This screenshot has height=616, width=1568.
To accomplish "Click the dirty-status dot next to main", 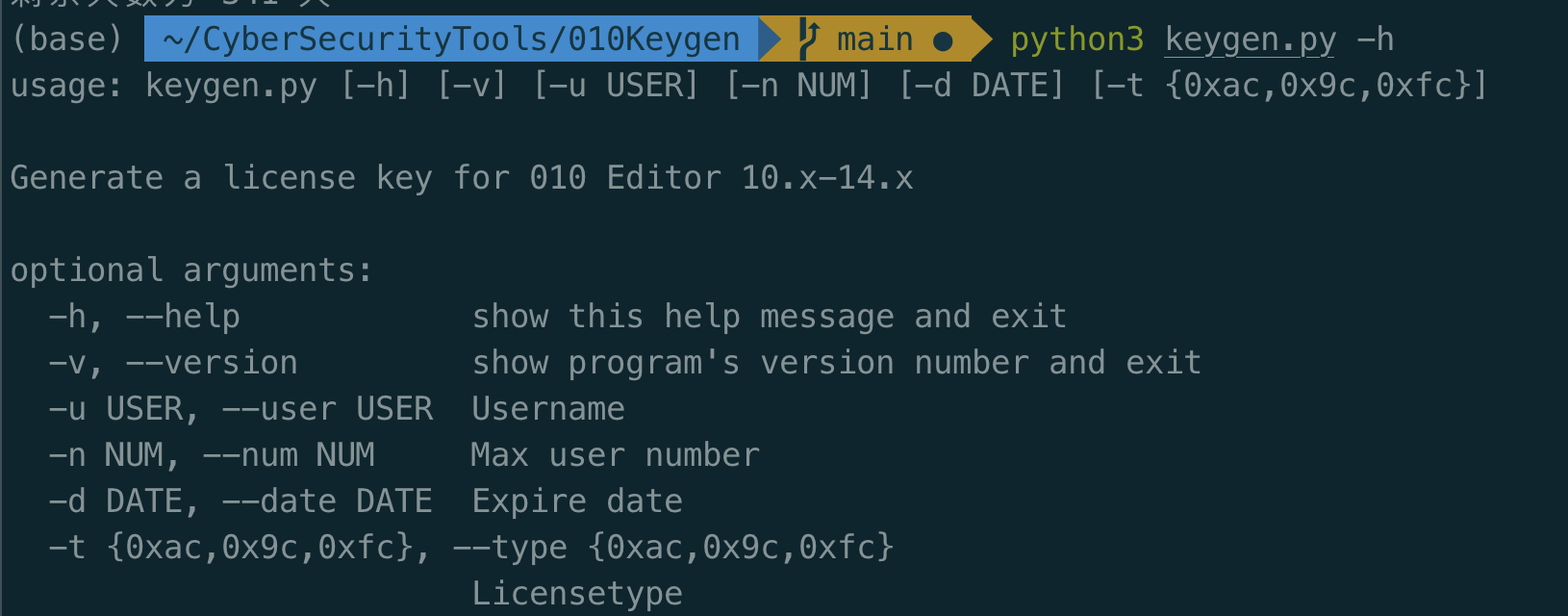I will [x=943, y=41].
